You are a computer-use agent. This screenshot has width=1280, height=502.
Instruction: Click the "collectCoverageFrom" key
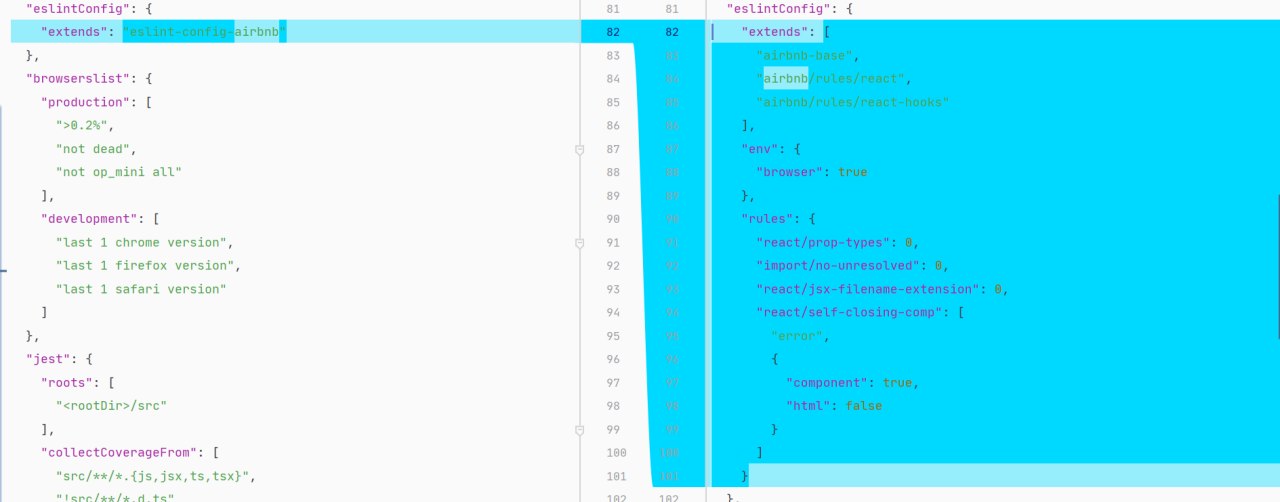[119, 452]
